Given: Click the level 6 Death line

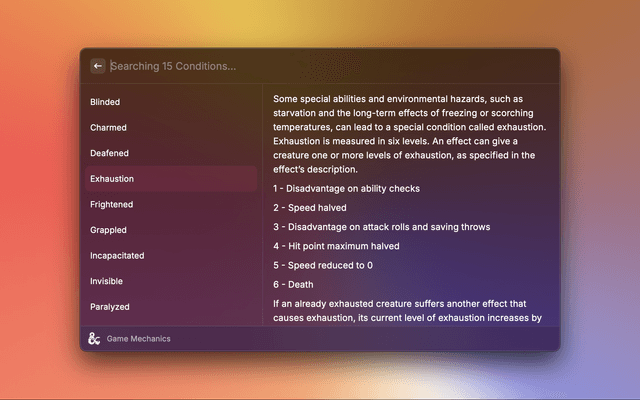Looking at the screenshot, I should pyautogui.click(x=293, y=284).
